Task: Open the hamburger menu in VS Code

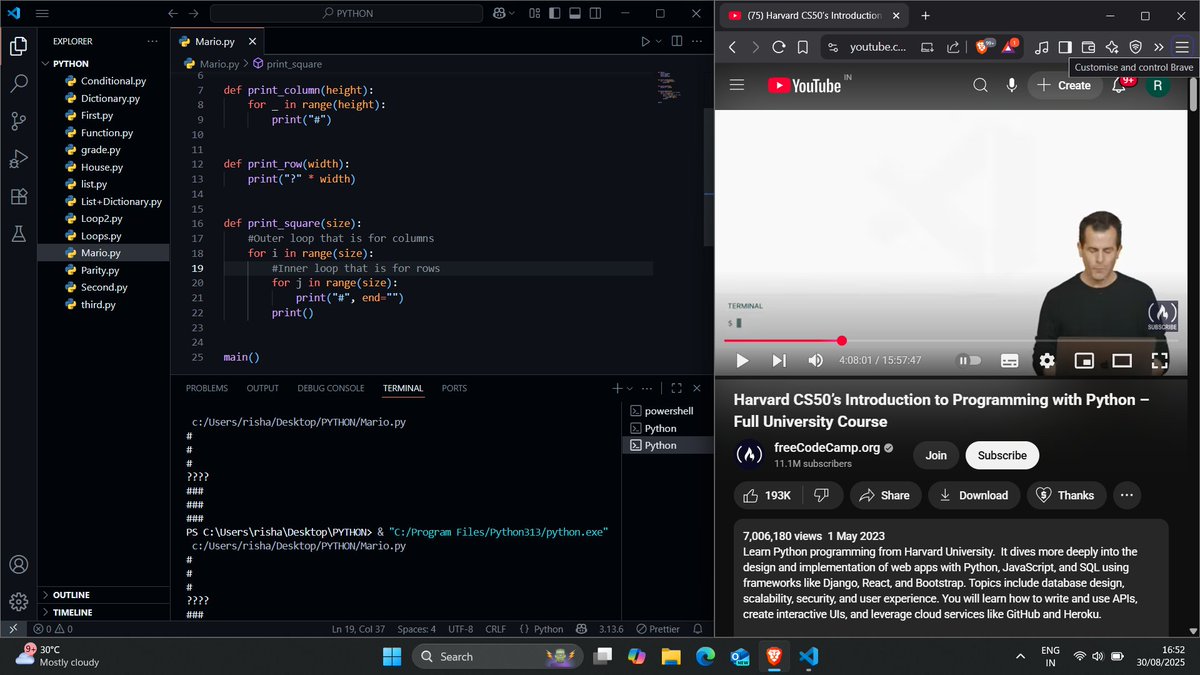Action: point(42,14)
